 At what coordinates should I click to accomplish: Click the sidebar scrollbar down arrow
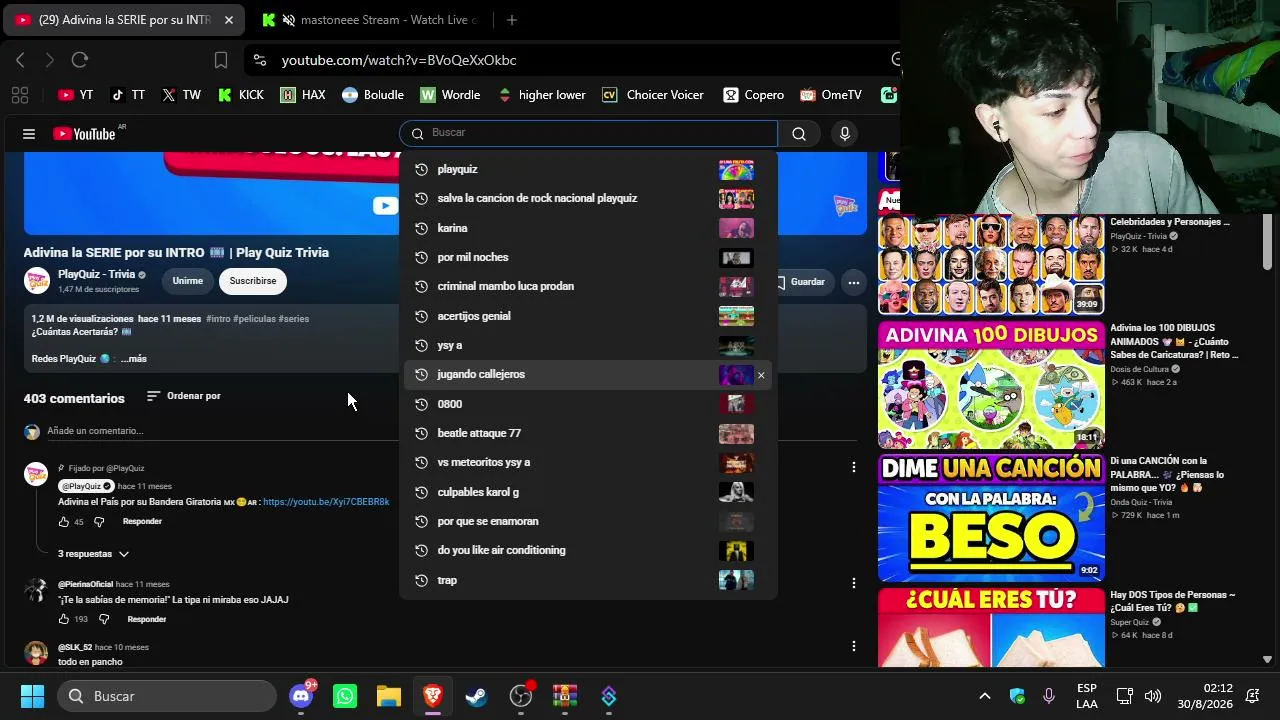point(1267,660)
